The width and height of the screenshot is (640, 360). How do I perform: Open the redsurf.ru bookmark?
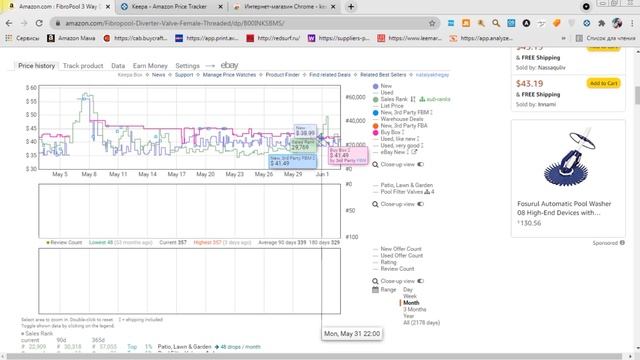[x=273, y=38]
